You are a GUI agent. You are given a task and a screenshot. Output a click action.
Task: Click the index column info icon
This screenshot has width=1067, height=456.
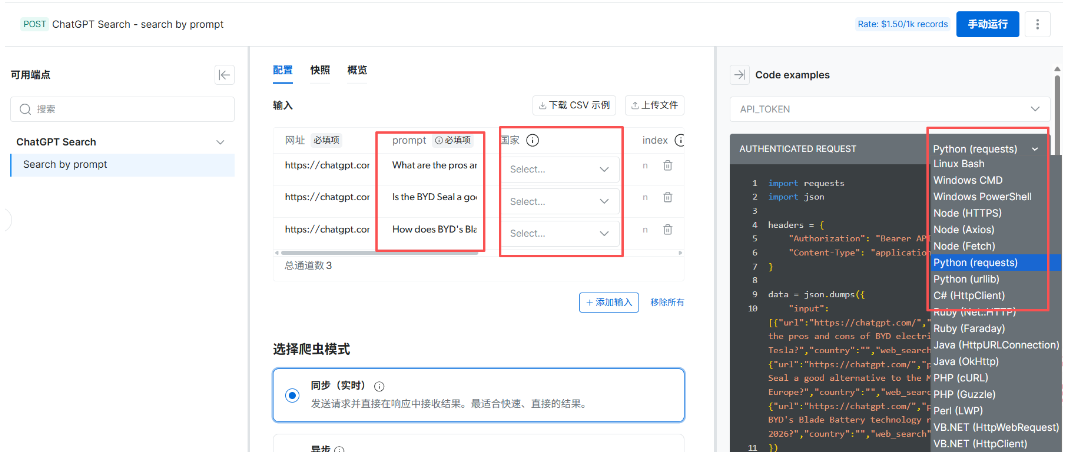[680, 141]
